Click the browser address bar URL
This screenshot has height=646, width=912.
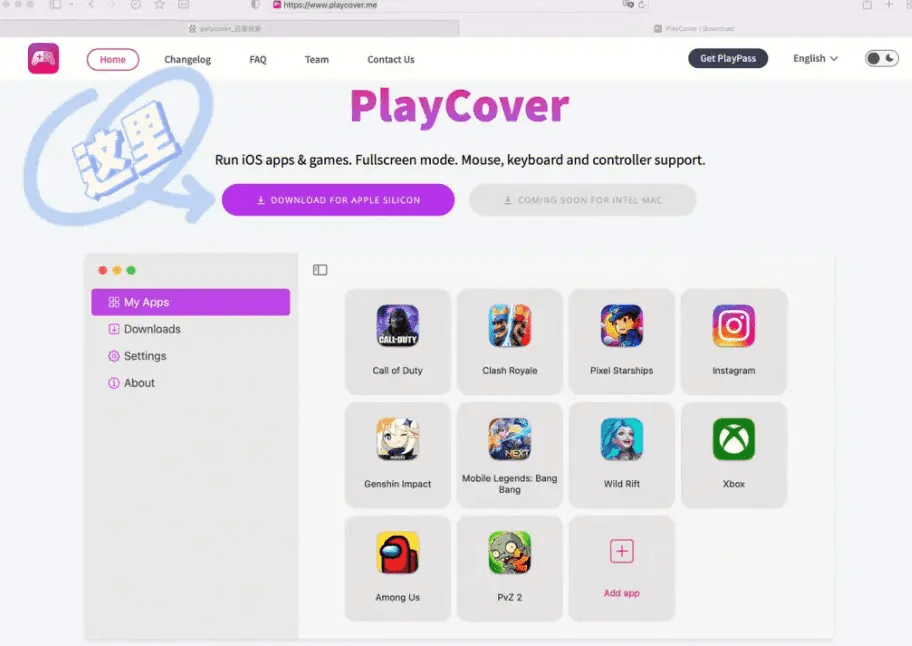point(330,5)
